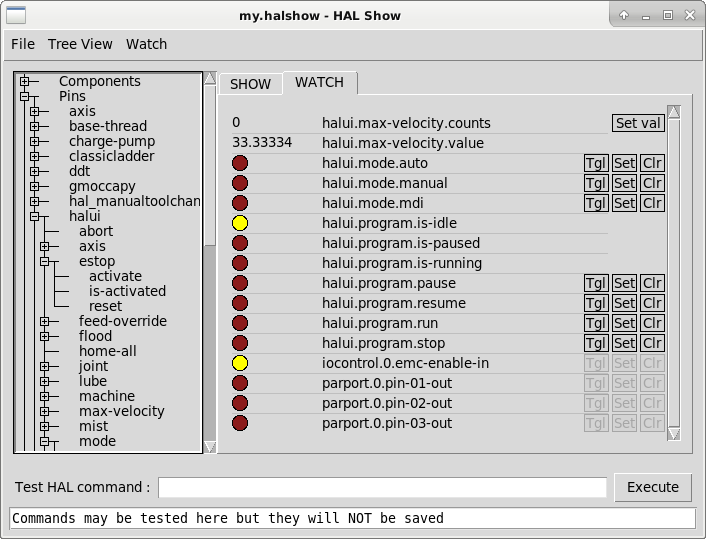Click the window menu icon in title bar
The width and height of the screenshot is (706, 539).
point(16,15)
